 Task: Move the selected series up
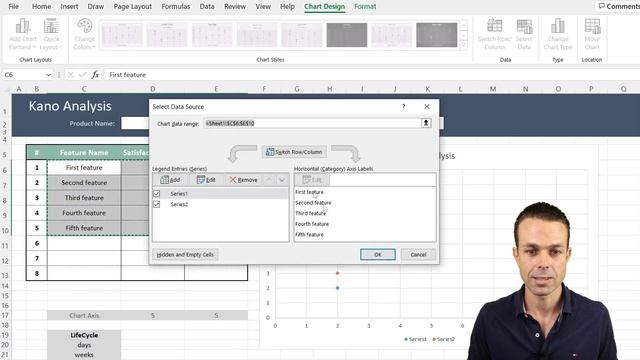pos(269,180)
